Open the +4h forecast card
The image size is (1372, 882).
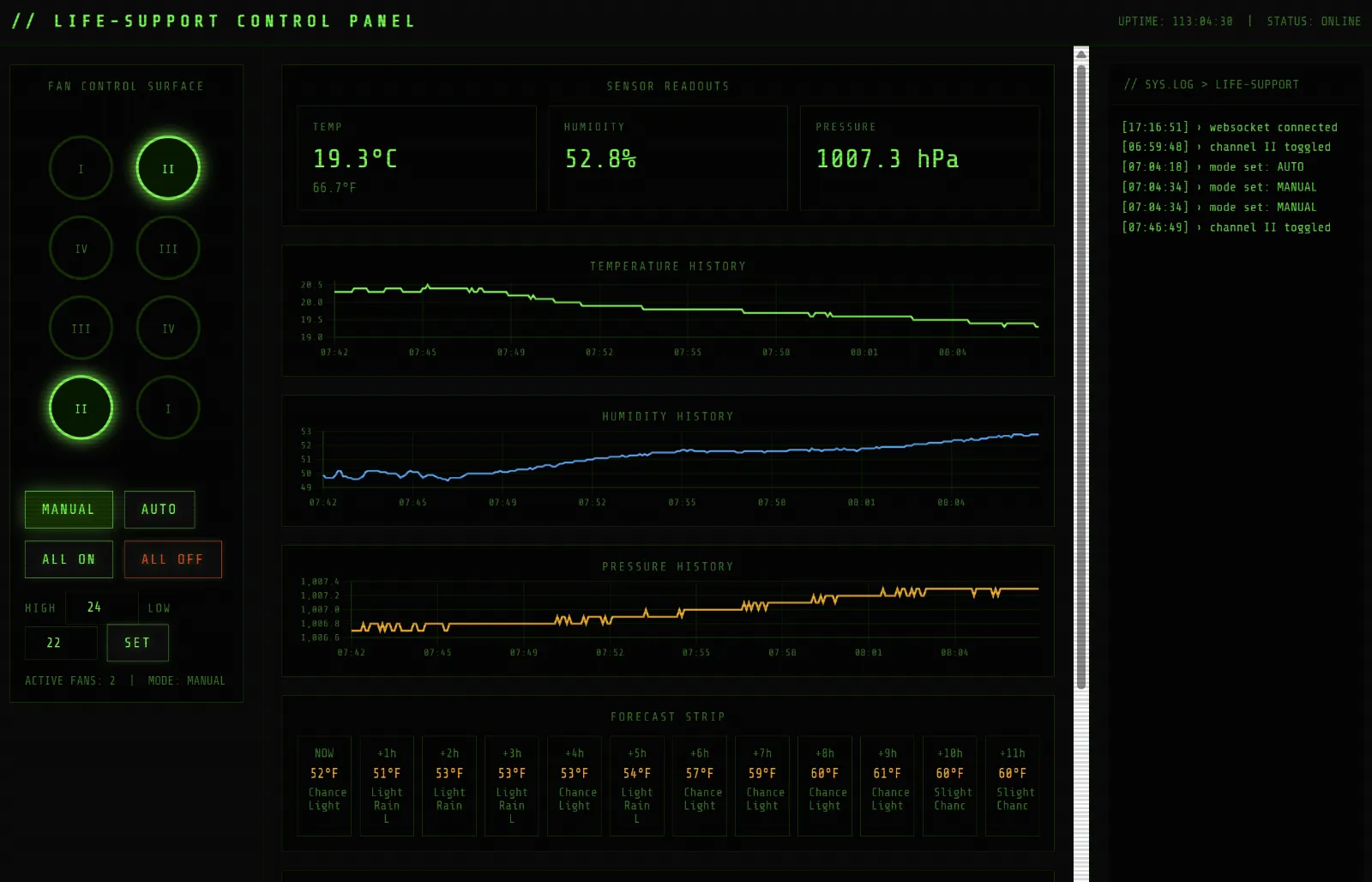pyautogui.click(x=575, y=786)
